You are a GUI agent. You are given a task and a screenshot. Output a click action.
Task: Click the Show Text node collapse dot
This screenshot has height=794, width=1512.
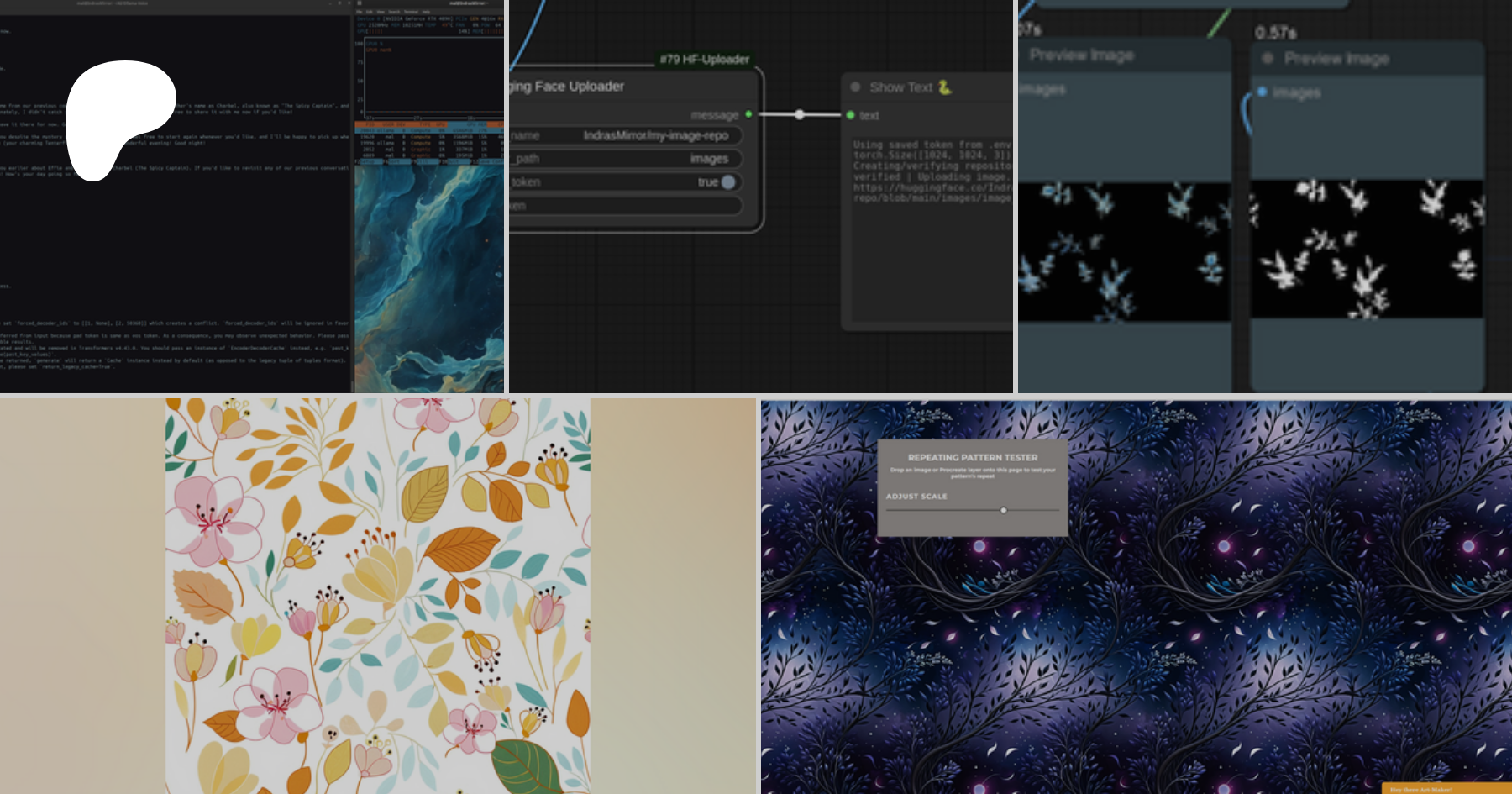pyautogui.click(x=855, y=87)
